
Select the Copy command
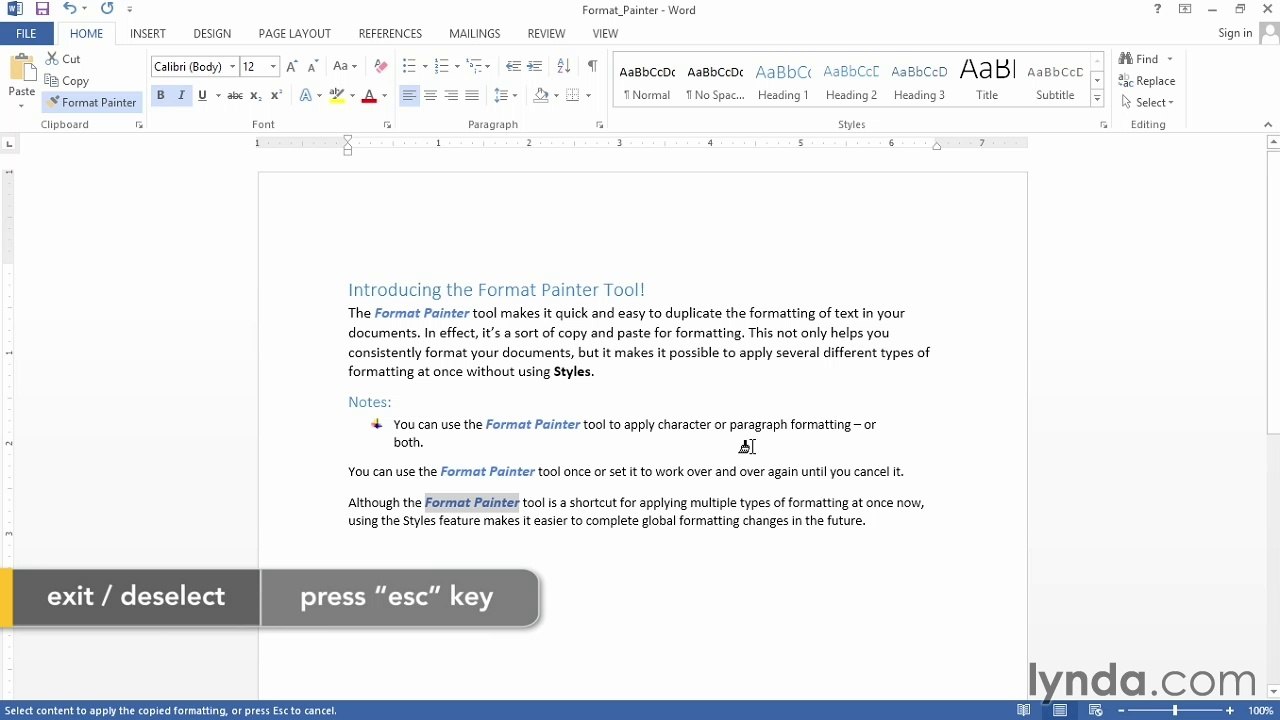66,81
